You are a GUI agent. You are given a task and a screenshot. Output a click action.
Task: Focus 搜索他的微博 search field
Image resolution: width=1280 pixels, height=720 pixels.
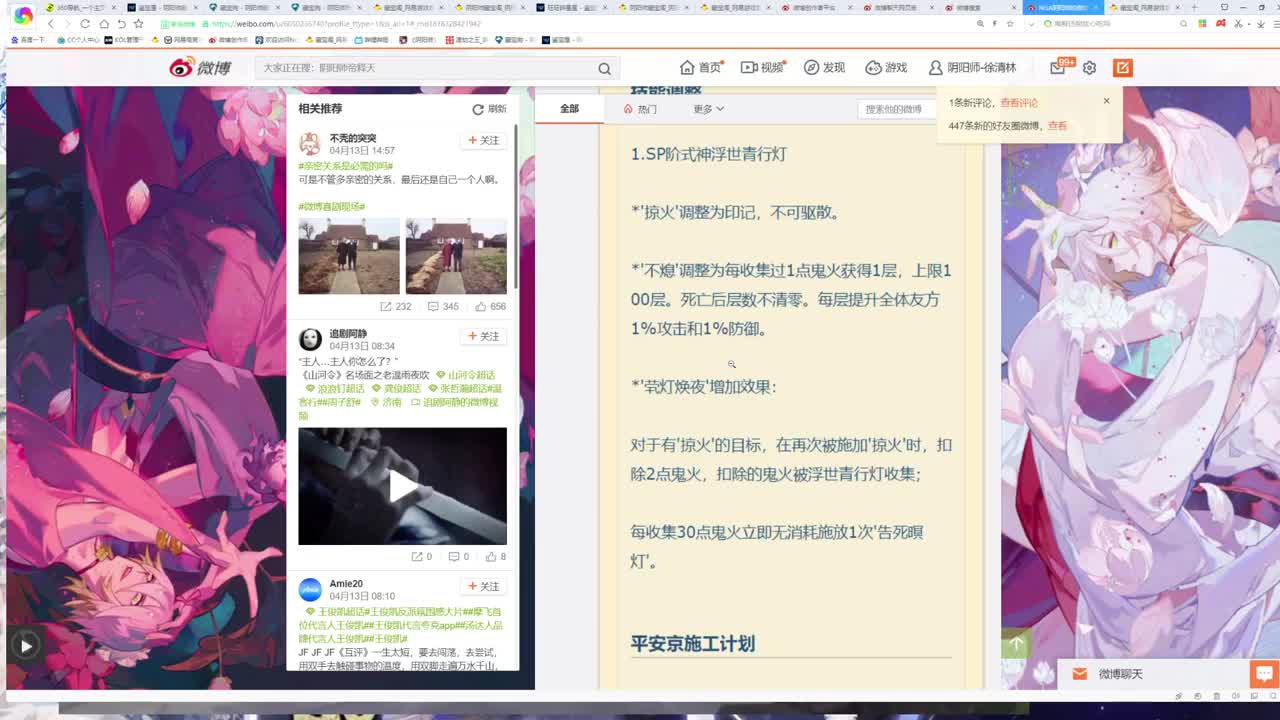(x=897, y=109)
